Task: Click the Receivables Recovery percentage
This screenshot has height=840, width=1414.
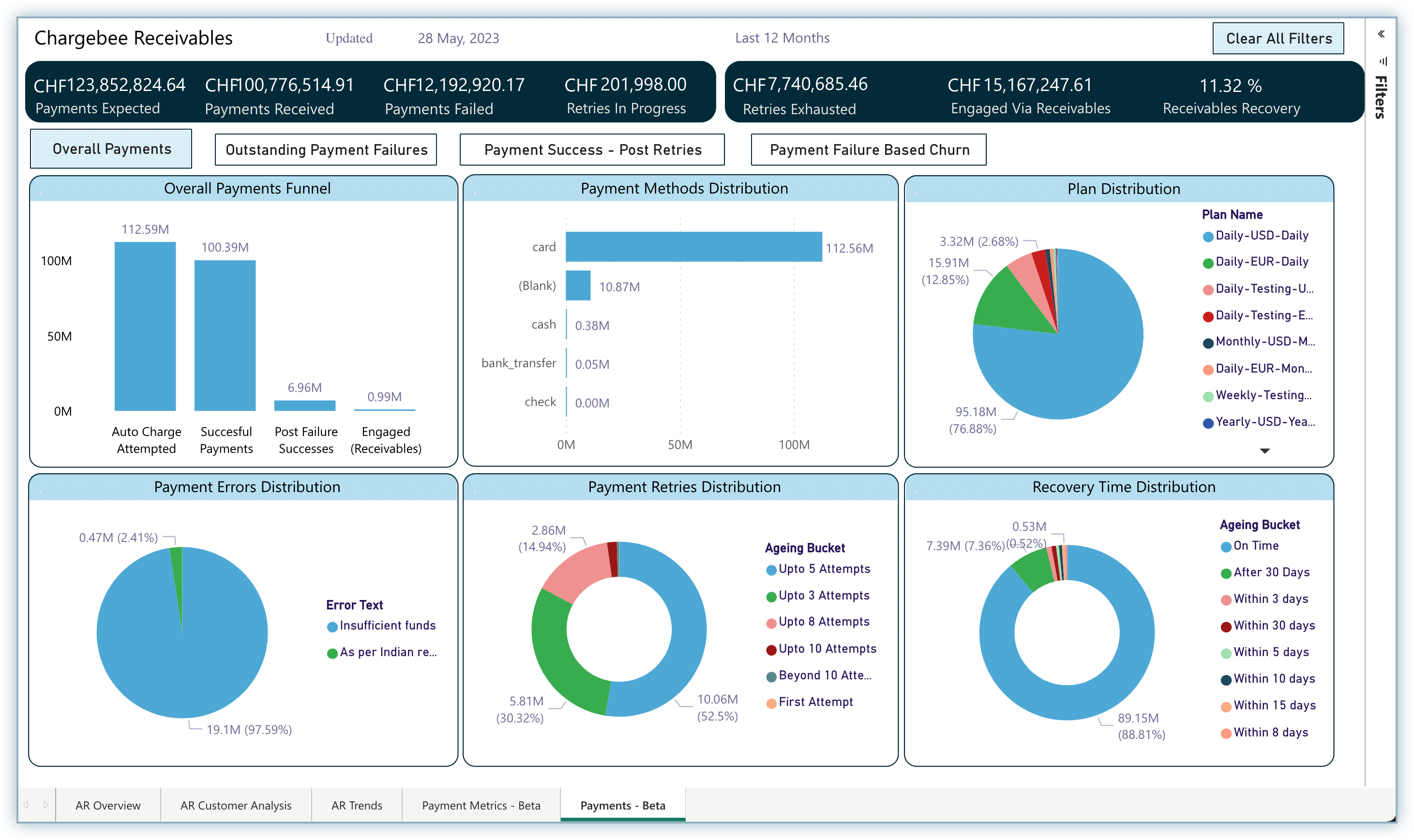Action: coord(1231,86)
